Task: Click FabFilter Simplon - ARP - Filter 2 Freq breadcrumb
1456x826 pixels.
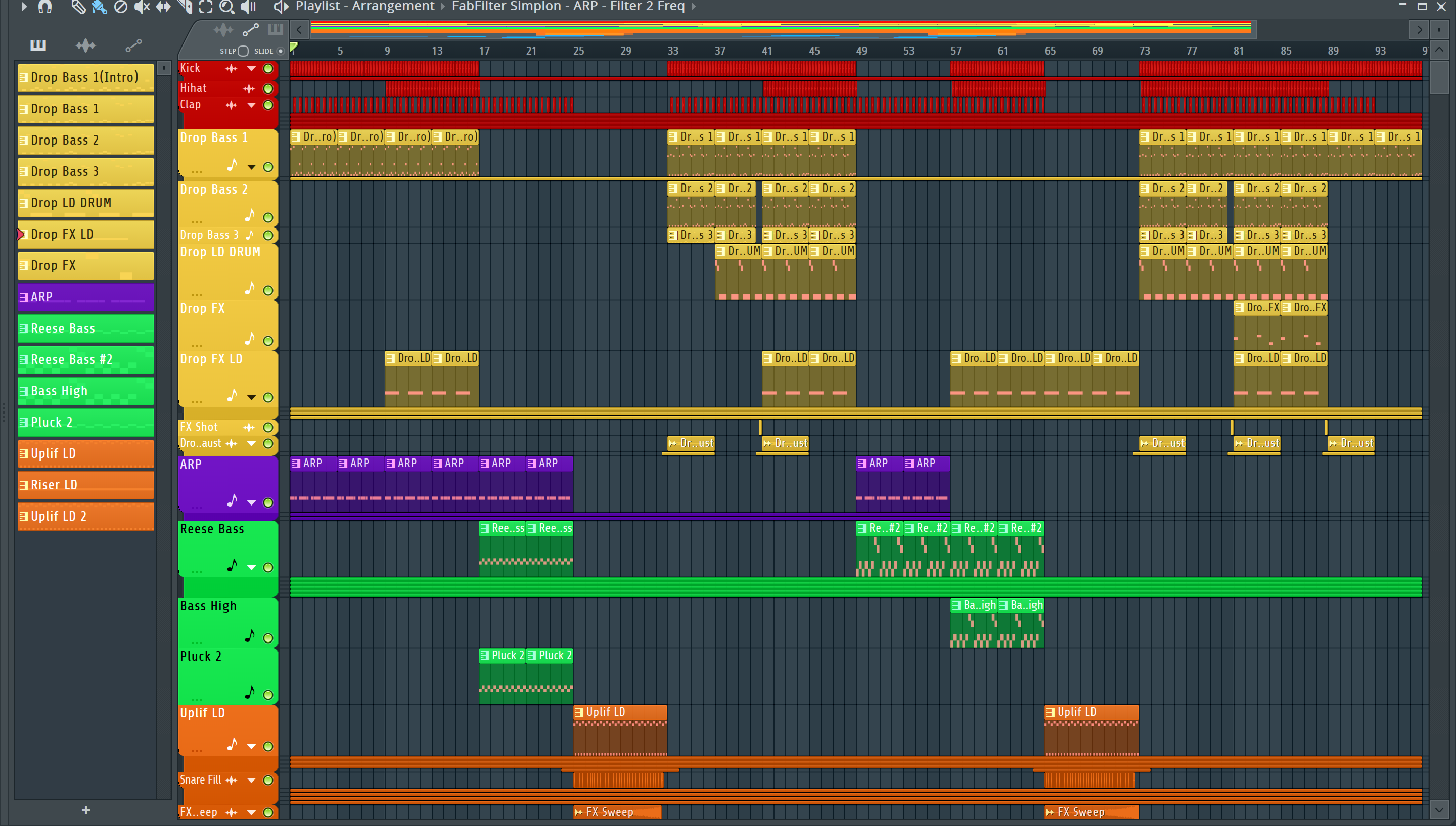Action: point(568,6)
